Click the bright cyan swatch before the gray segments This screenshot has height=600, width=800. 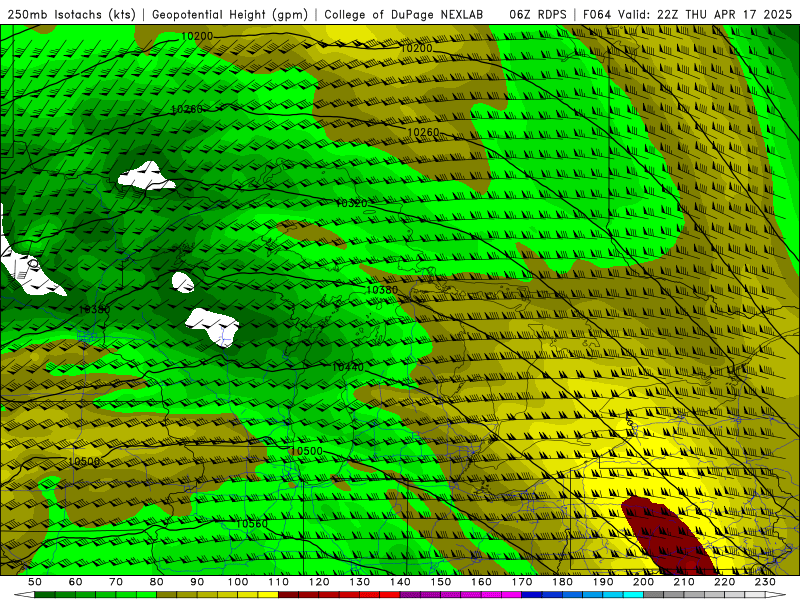[x=633, y=594]
